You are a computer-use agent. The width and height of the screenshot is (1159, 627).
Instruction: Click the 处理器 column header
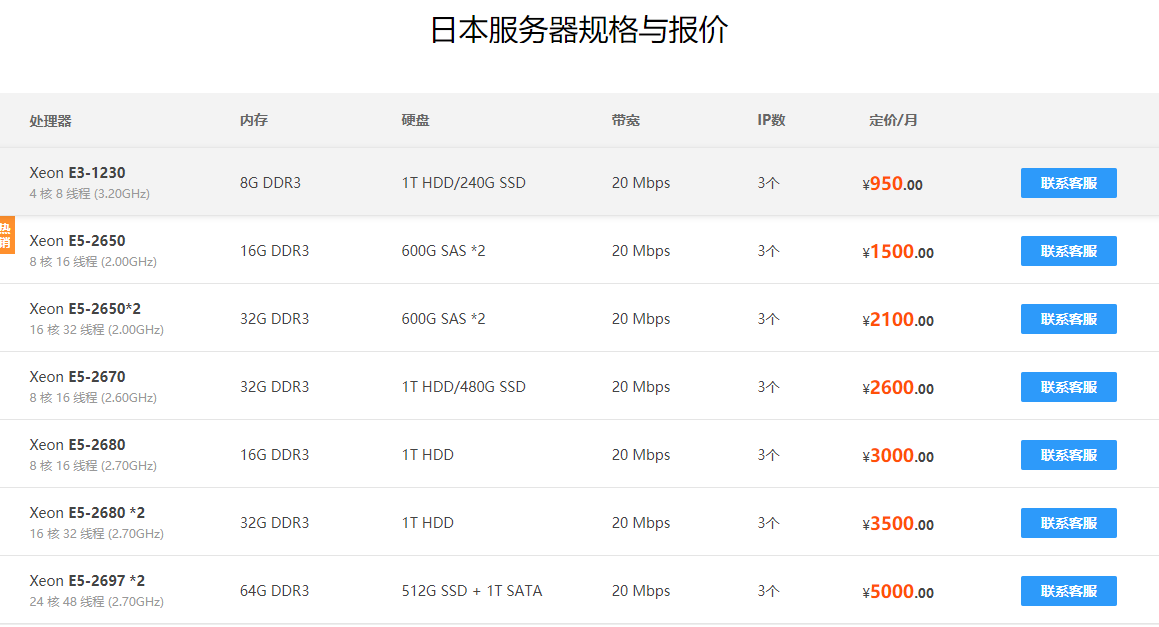tap(50, 121)
